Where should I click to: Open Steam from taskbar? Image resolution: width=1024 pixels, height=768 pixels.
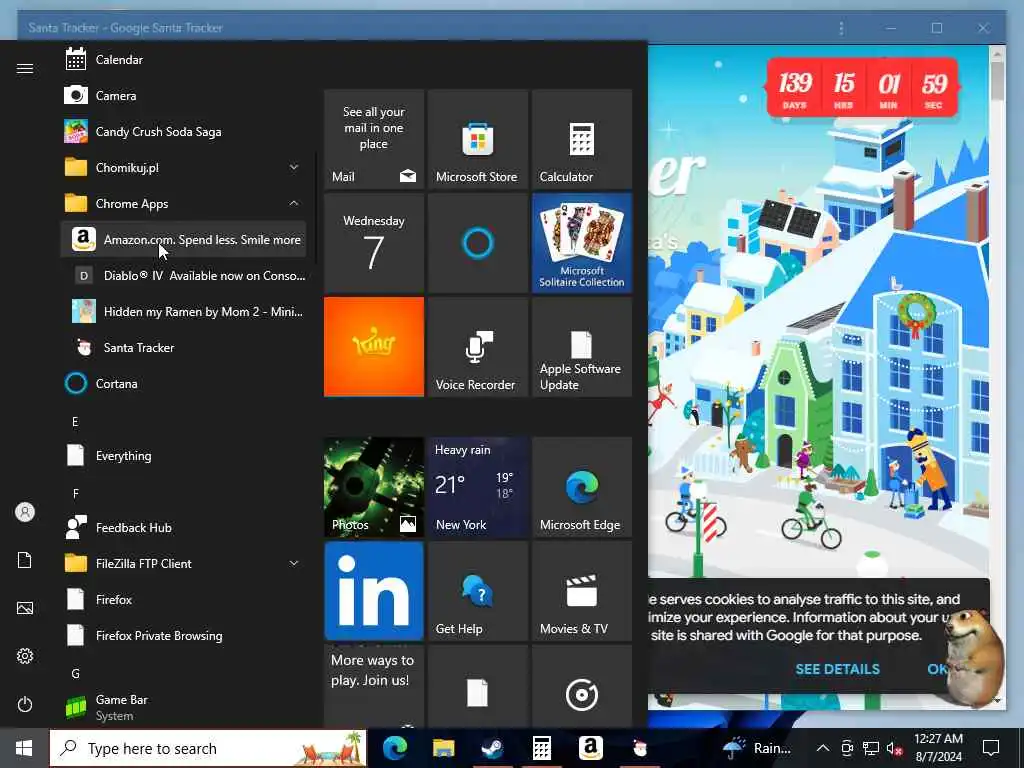click(492, 748)
